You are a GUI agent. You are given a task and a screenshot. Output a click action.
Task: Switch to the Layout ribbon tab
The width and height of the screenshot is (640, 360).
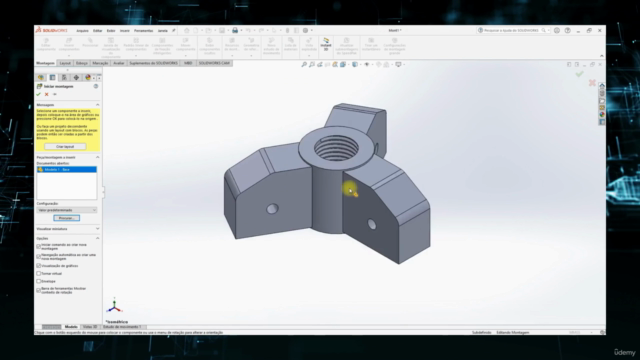point(65,63)
